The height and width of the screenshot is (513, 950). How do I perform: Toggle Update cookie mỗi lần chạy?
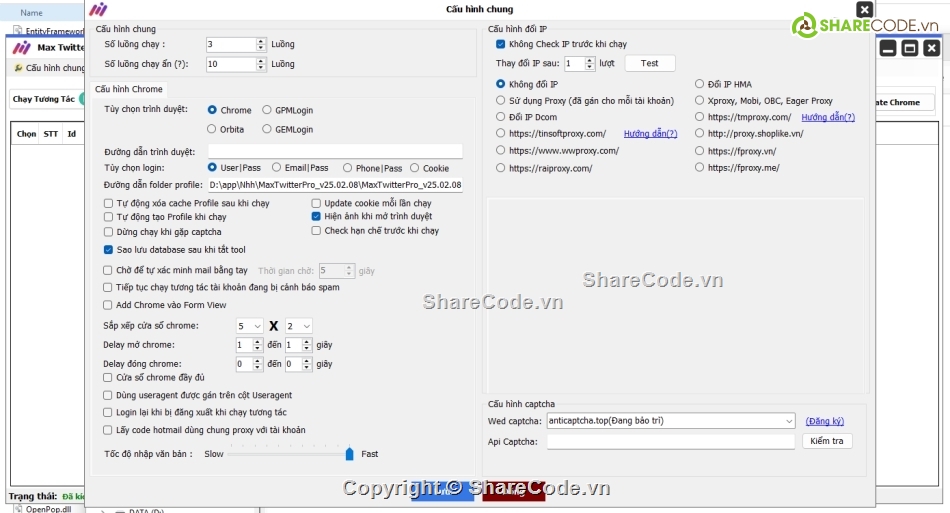316,203
